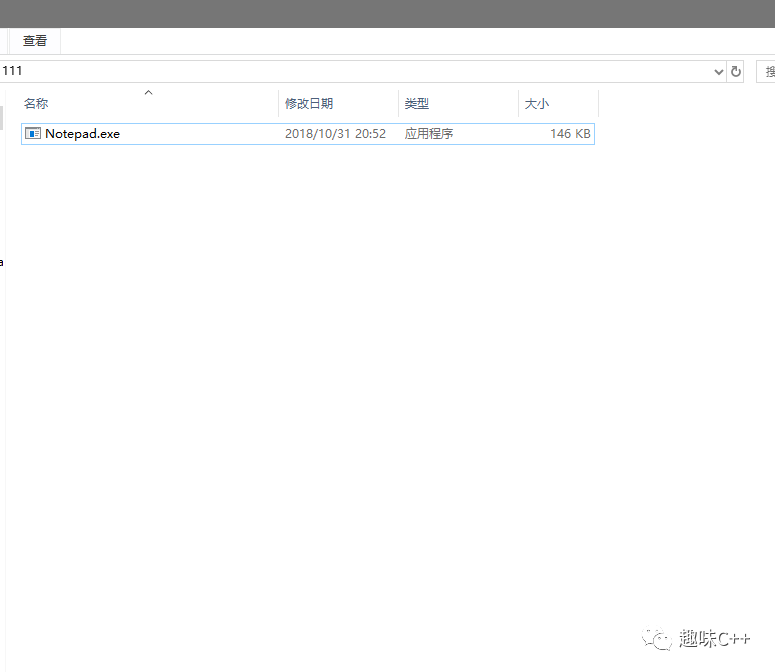The width and height of the screenshot is (775, 672).
Task: Sort files by 大小 column header
Action: [x=559, y=103]
